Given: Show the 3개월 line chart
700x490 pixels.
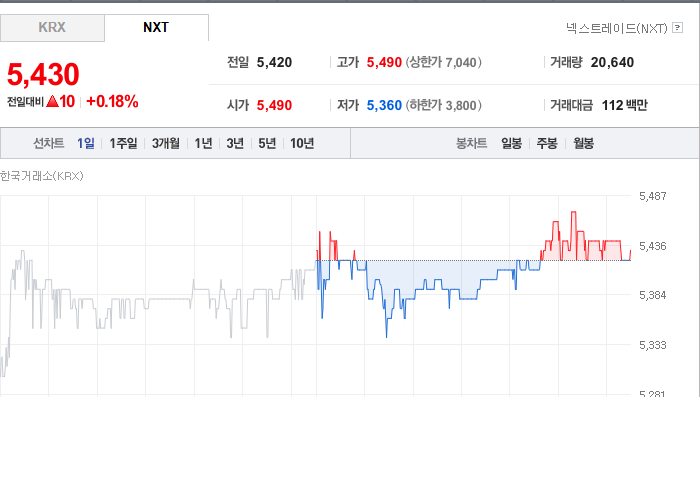Looking at the screenshot, I should pos(166,143).
